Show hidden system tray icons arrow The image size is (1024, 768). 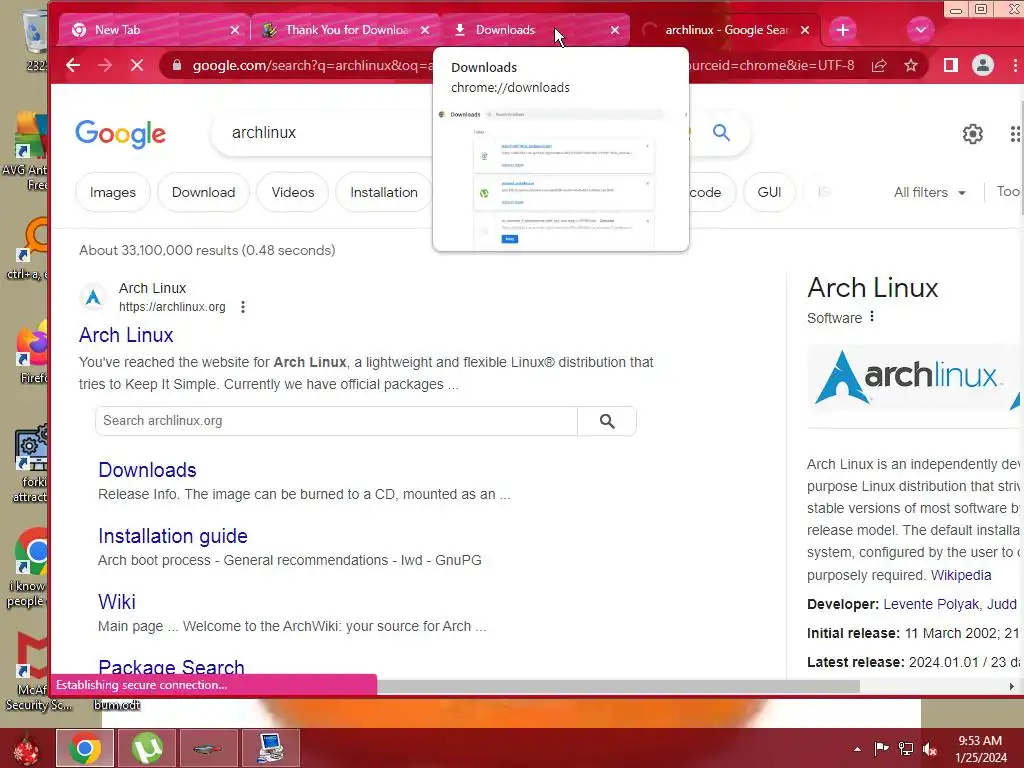point(857,749)
